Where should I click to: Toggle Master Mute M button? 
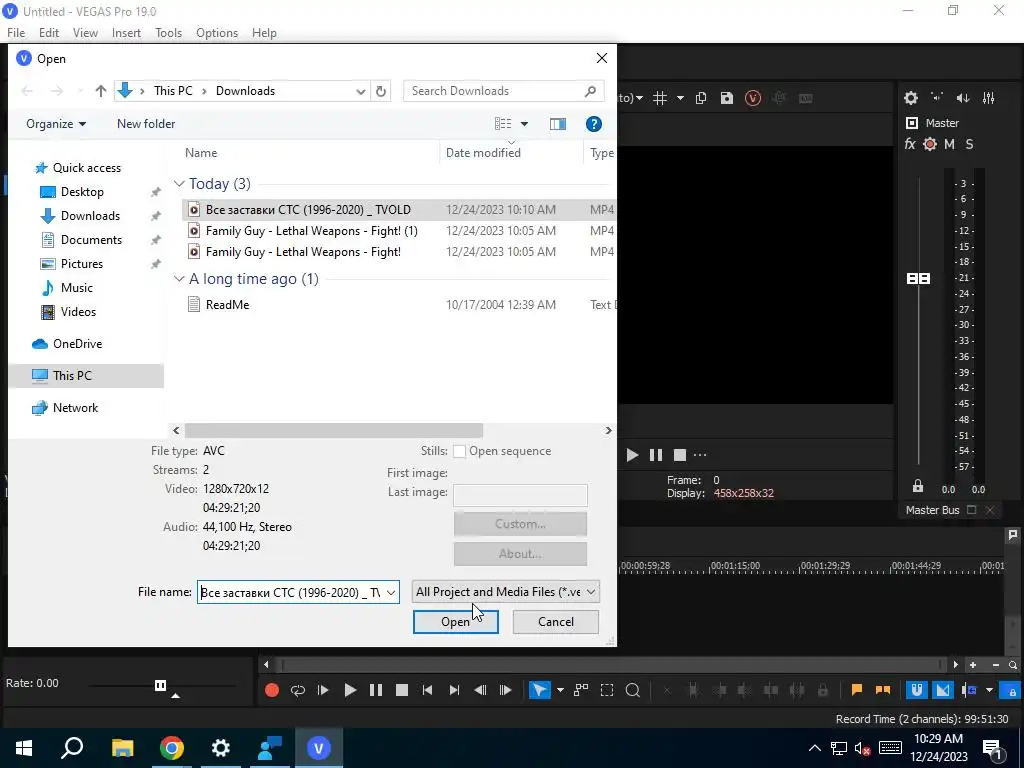950,144
